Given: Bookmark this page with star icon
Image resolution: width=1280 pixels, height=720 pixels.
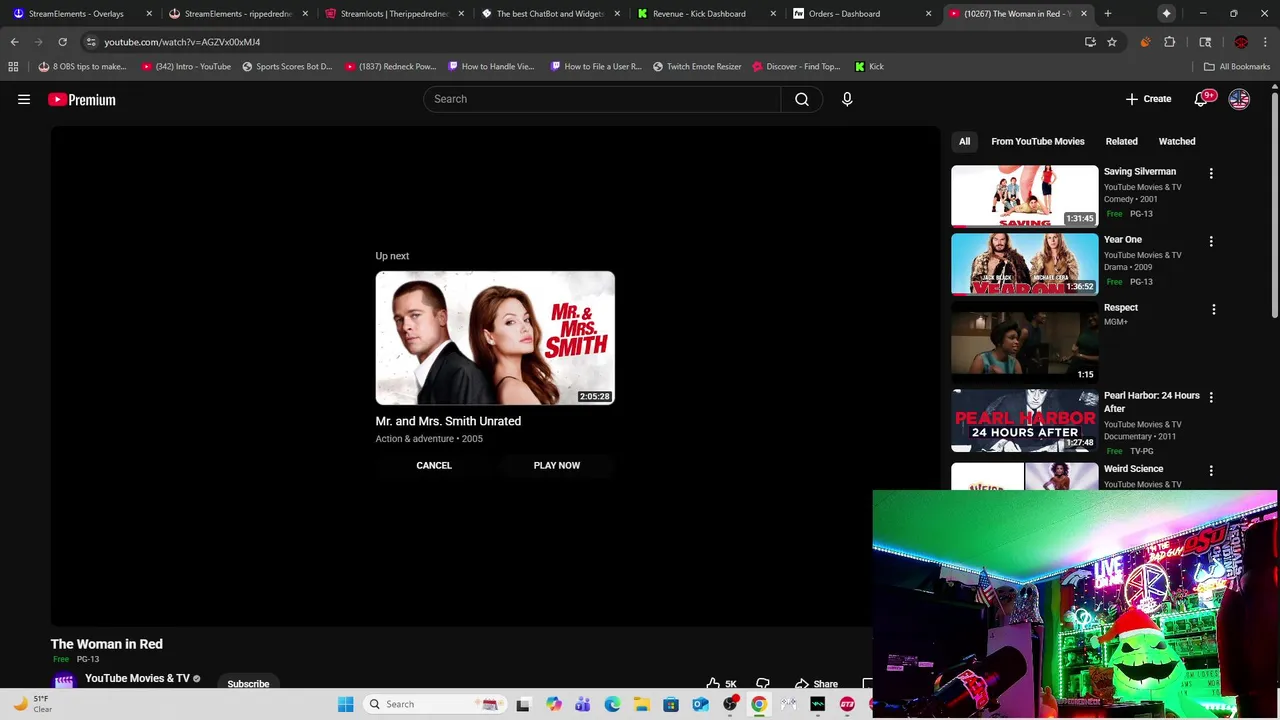Looking at the screenshot, I should pos(1112,42).
